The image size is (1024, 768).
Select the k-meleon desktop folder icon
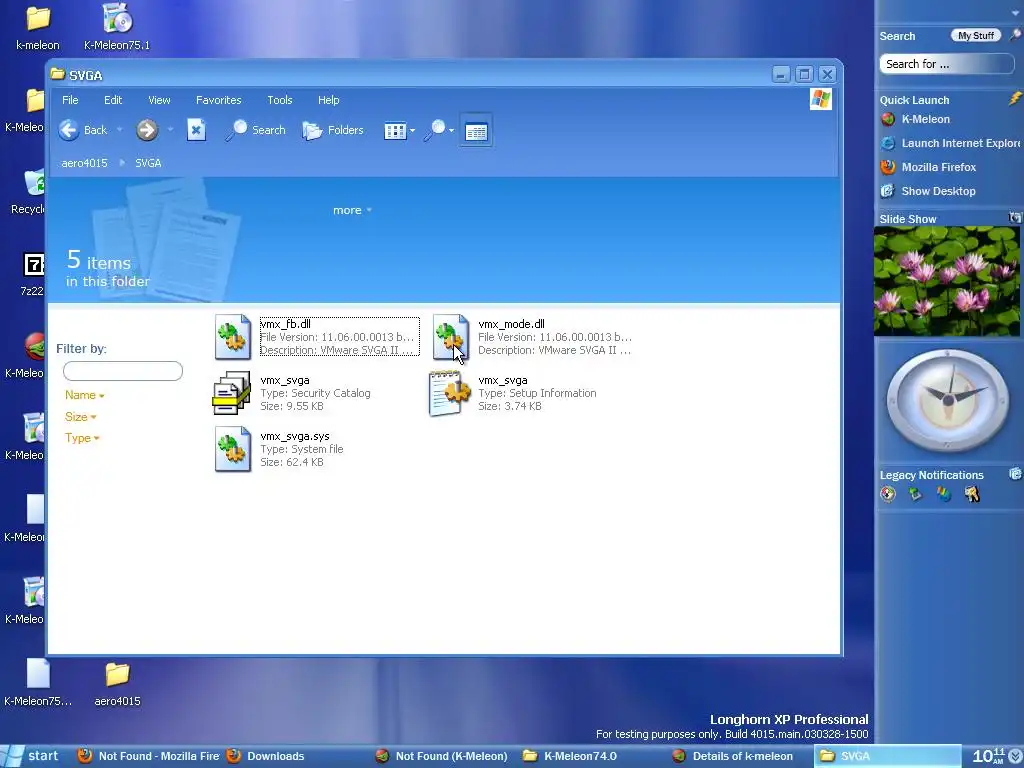(38, 18)
